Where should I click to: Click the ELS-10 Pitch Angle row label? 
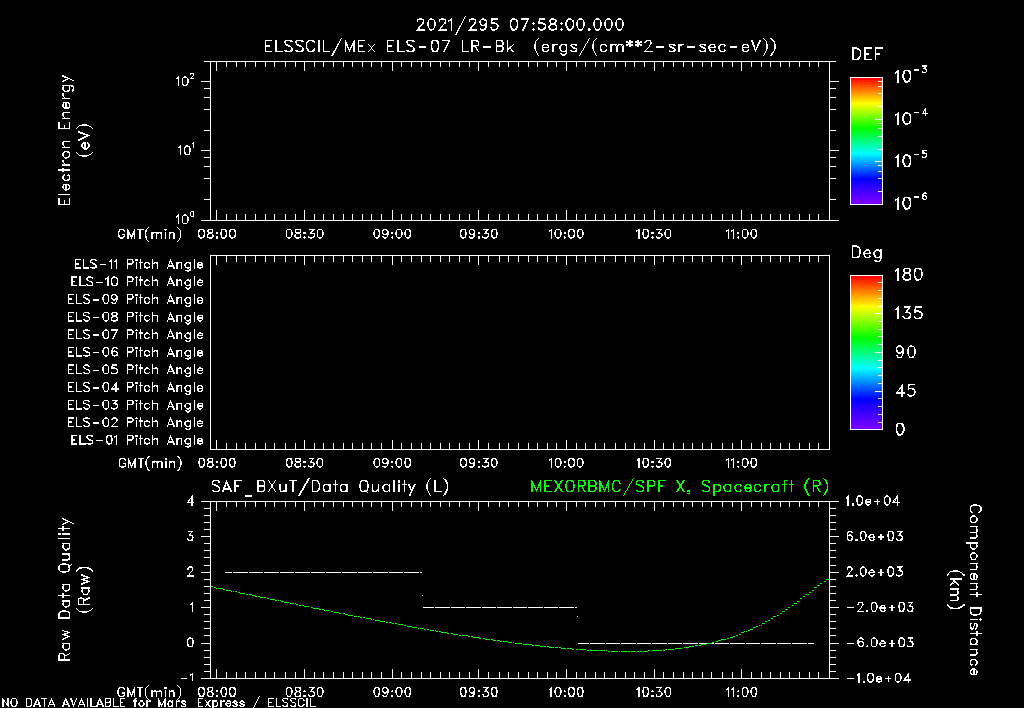tap(137, 282)
